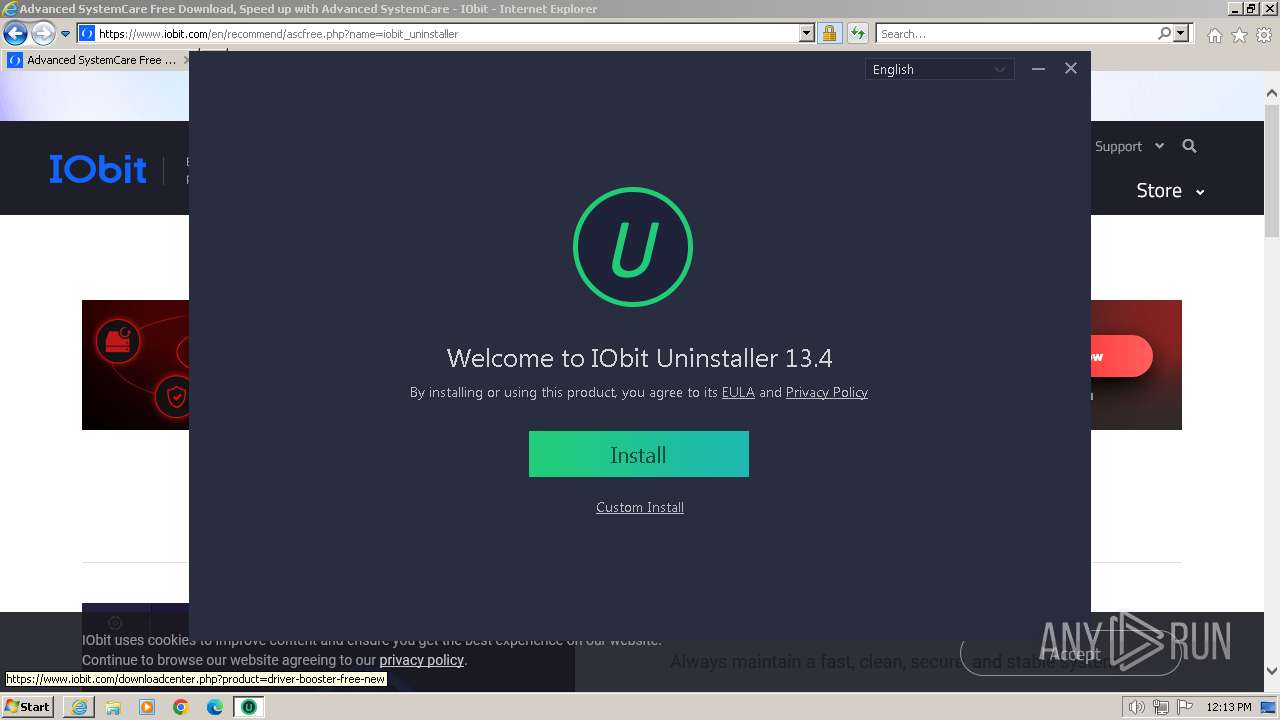Click the site favicon in the address bar
Screen dimensions: 1280x720
(x=87, y=33)
